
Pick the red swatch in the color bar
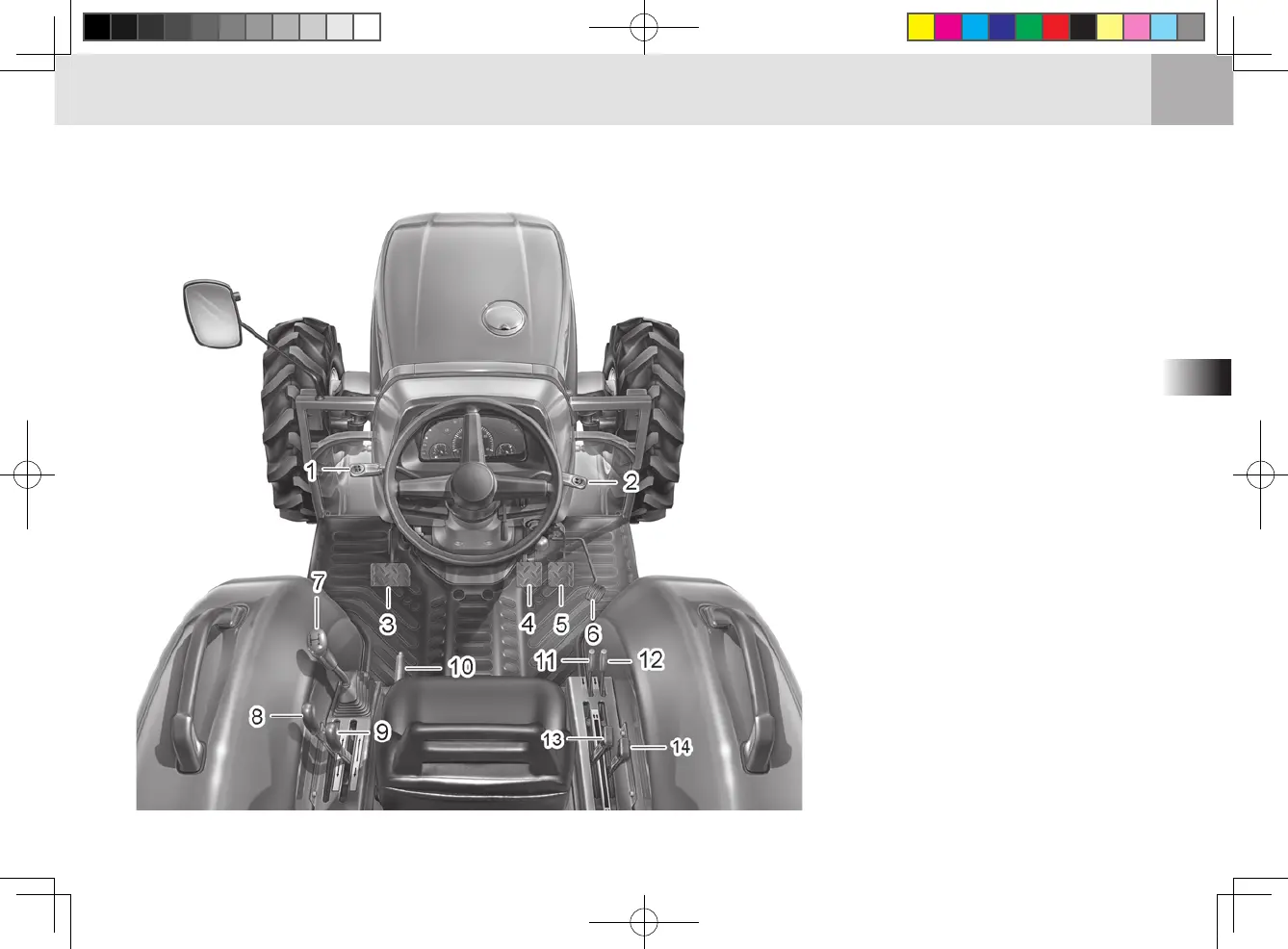pos(1056,27)
